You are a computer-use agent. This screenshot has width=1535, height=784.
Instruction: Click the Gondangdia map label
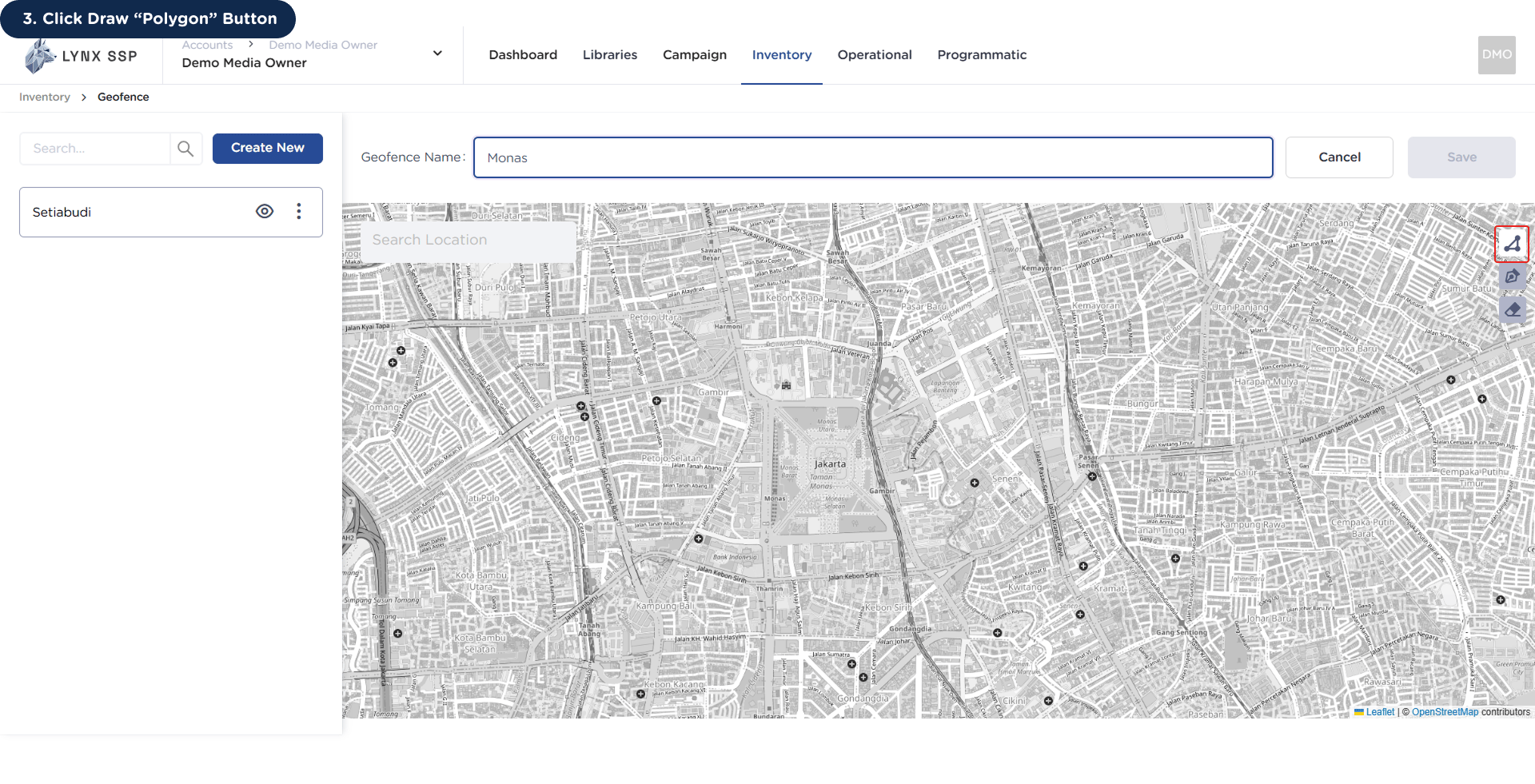pos(863,698)
